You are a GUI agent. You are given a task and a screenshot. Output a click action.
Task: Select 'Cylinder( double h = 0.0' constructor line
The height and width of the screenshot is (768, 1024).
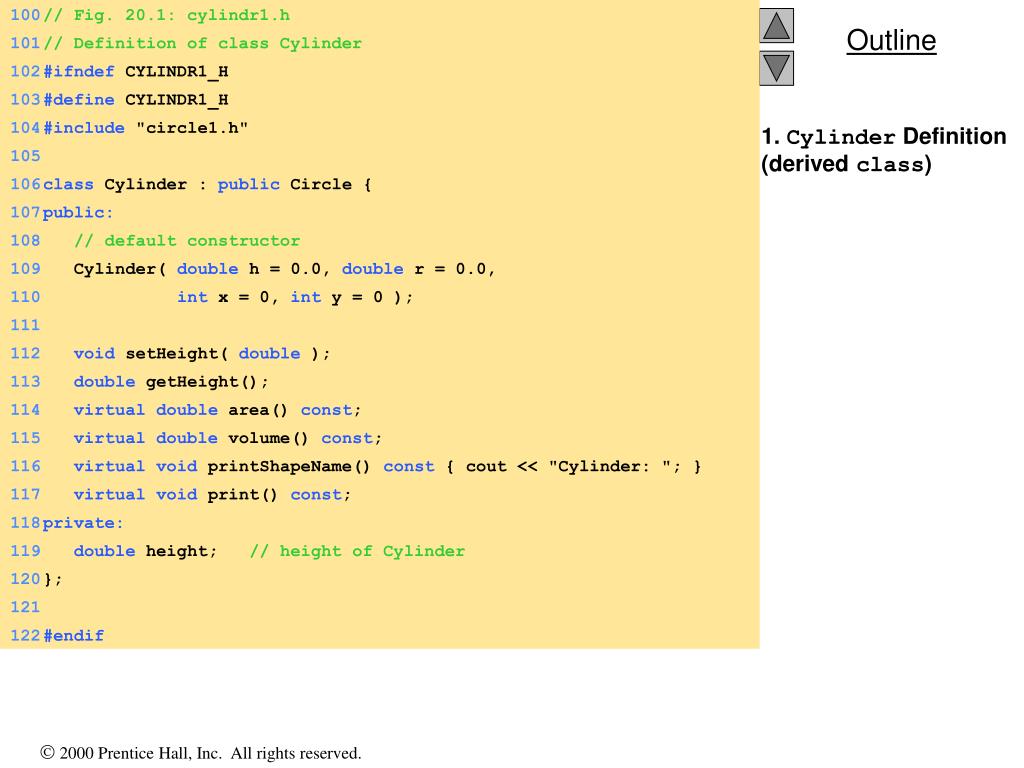coord(284,269)
